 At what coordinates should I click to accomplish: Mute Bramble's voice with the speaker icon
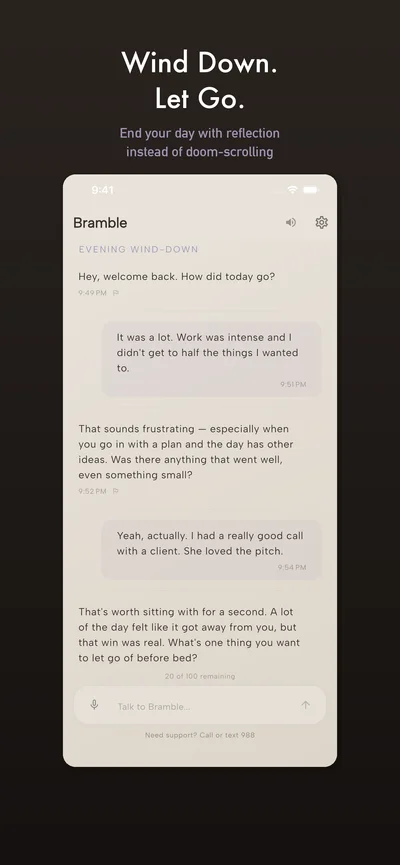(x=291, y=222)
